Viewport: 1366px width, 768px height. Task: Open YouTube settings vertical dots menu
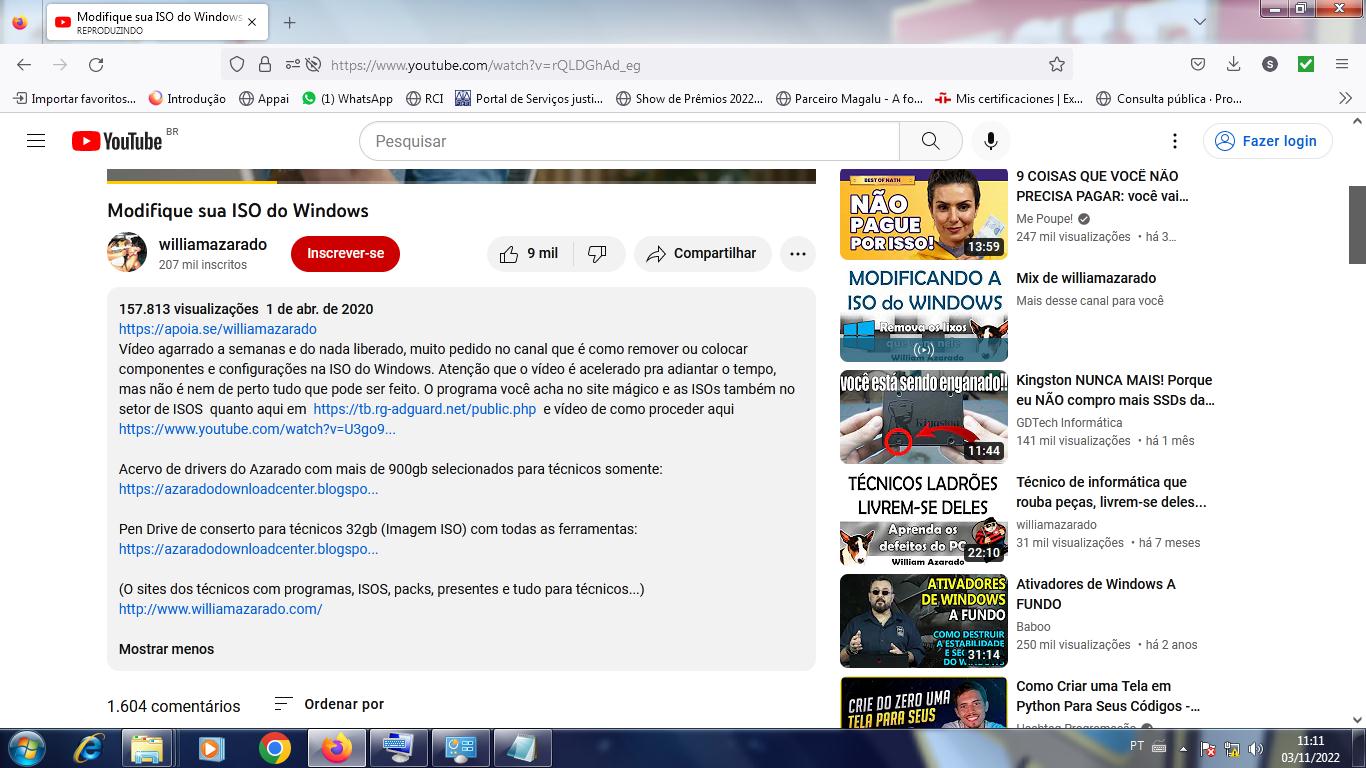coord(1175,141)
